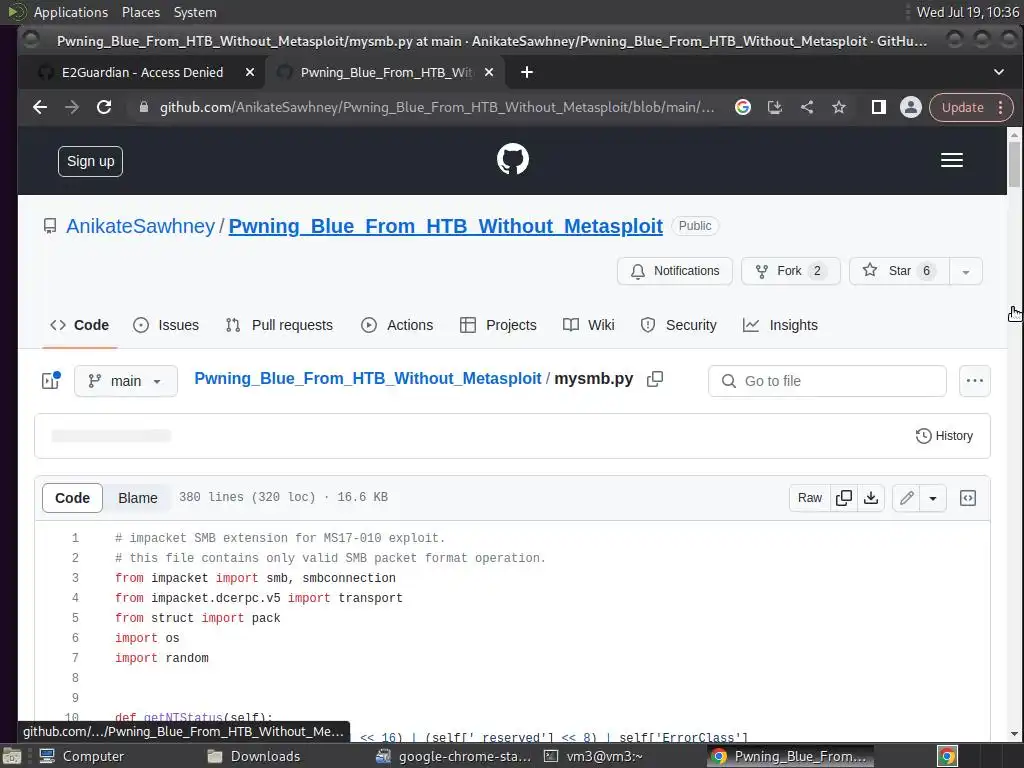
Task: Click the Go to file search field
Action: point(827,381)
